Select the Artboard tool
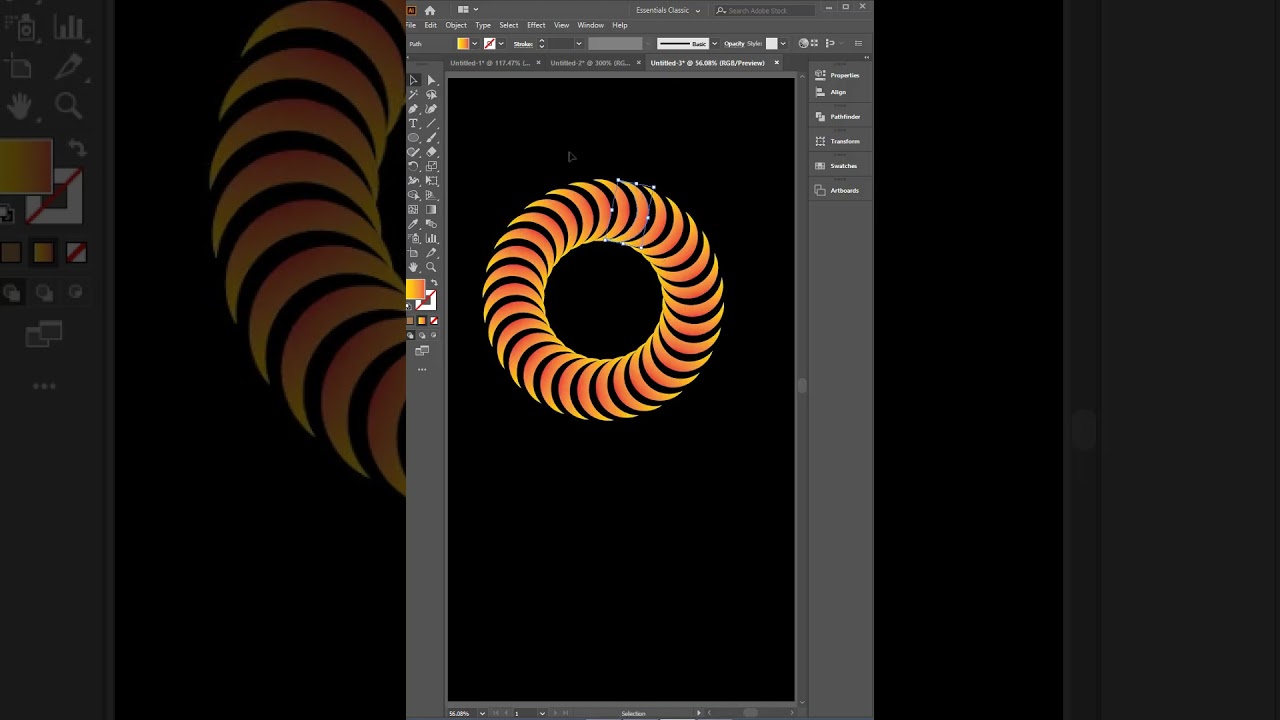The image size is (1280, 720). point(413,253)
